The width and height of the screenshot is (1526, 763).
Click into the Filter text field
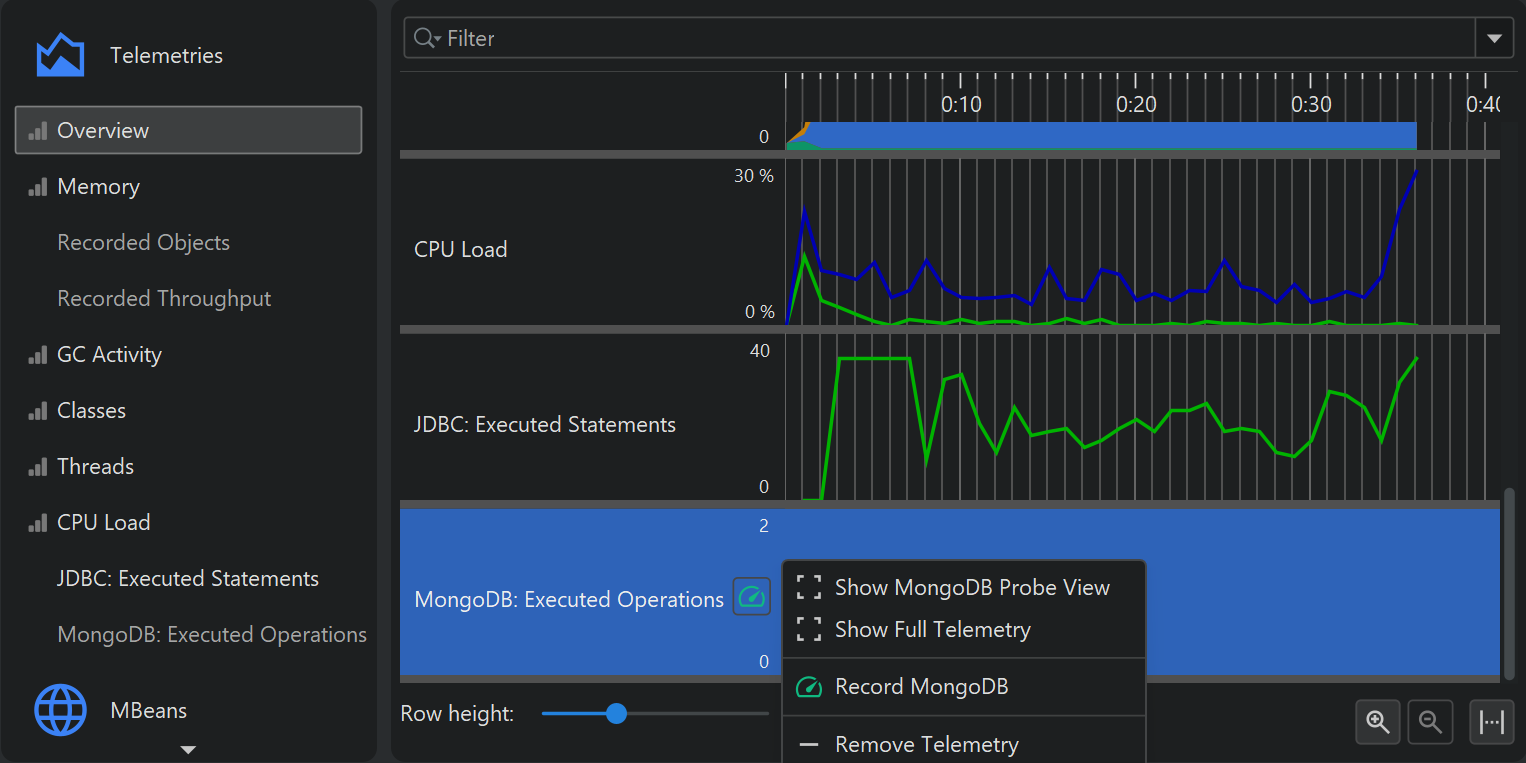click(x=950, y=38)
